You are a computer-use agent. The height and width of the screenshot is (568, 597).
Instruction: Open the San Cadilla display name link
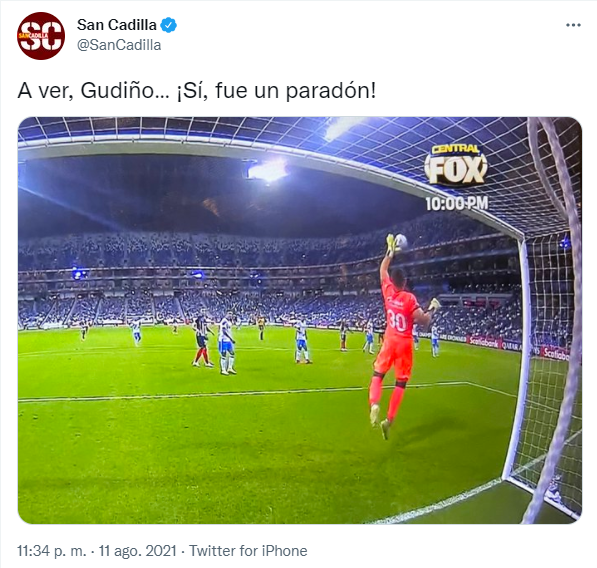click(x=117, y=25)
